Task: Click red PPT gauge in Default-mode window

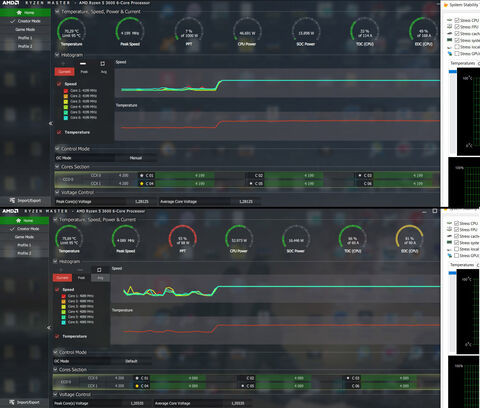Action: pos(182,239)
